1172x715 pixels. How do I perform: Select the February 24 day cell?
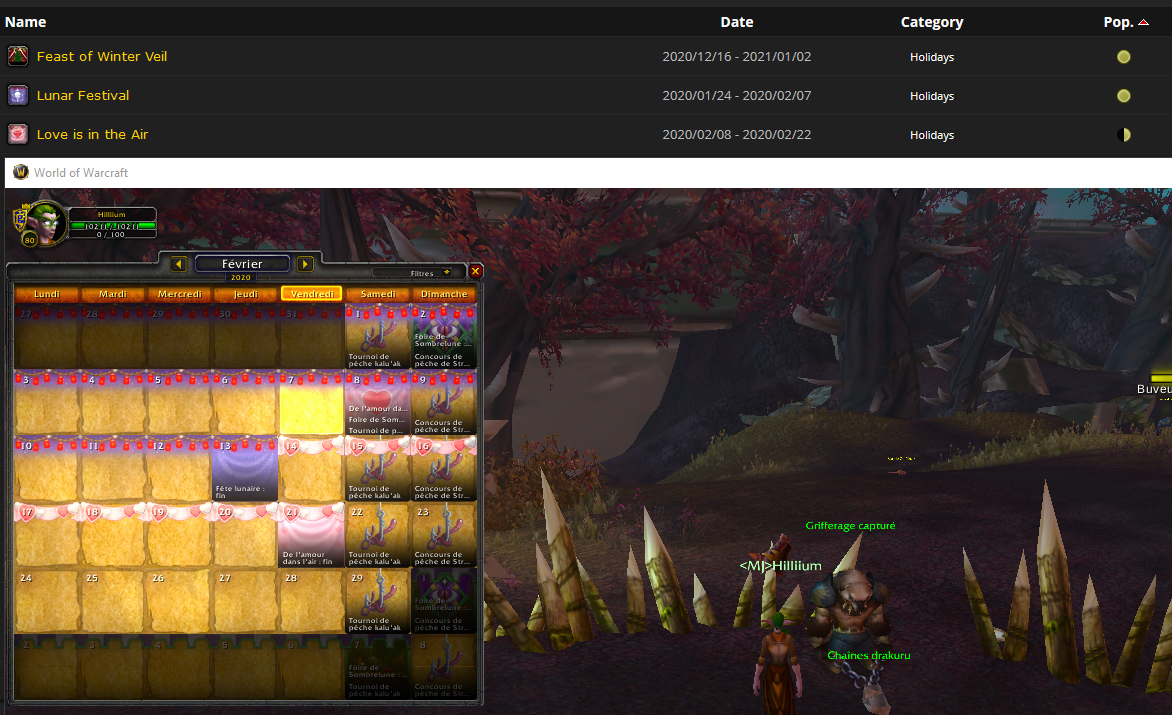pos(46,601)
